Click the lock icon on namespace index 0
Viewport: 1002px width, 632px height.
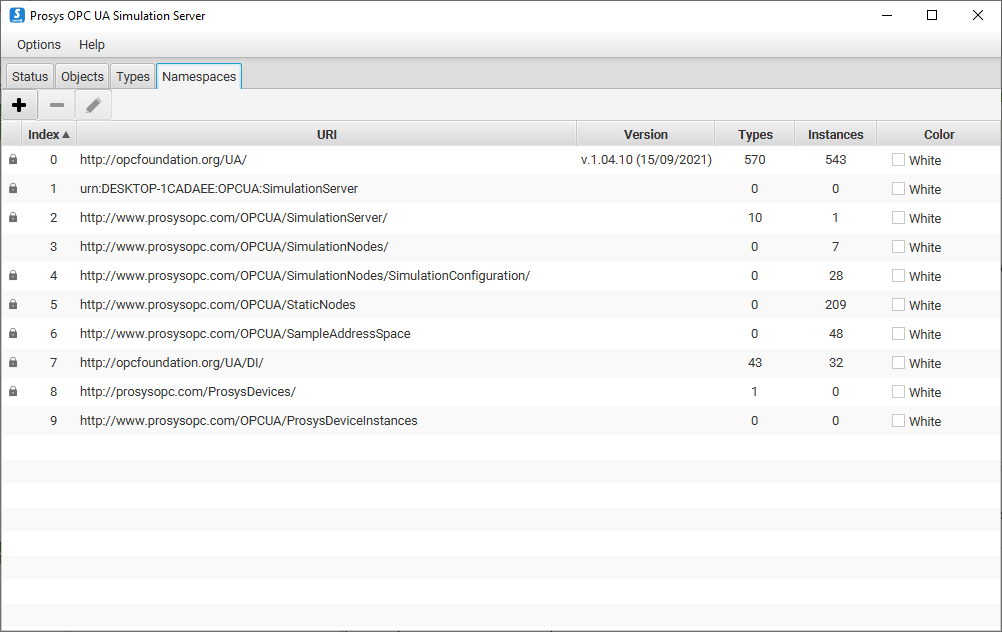coord(13,160)
